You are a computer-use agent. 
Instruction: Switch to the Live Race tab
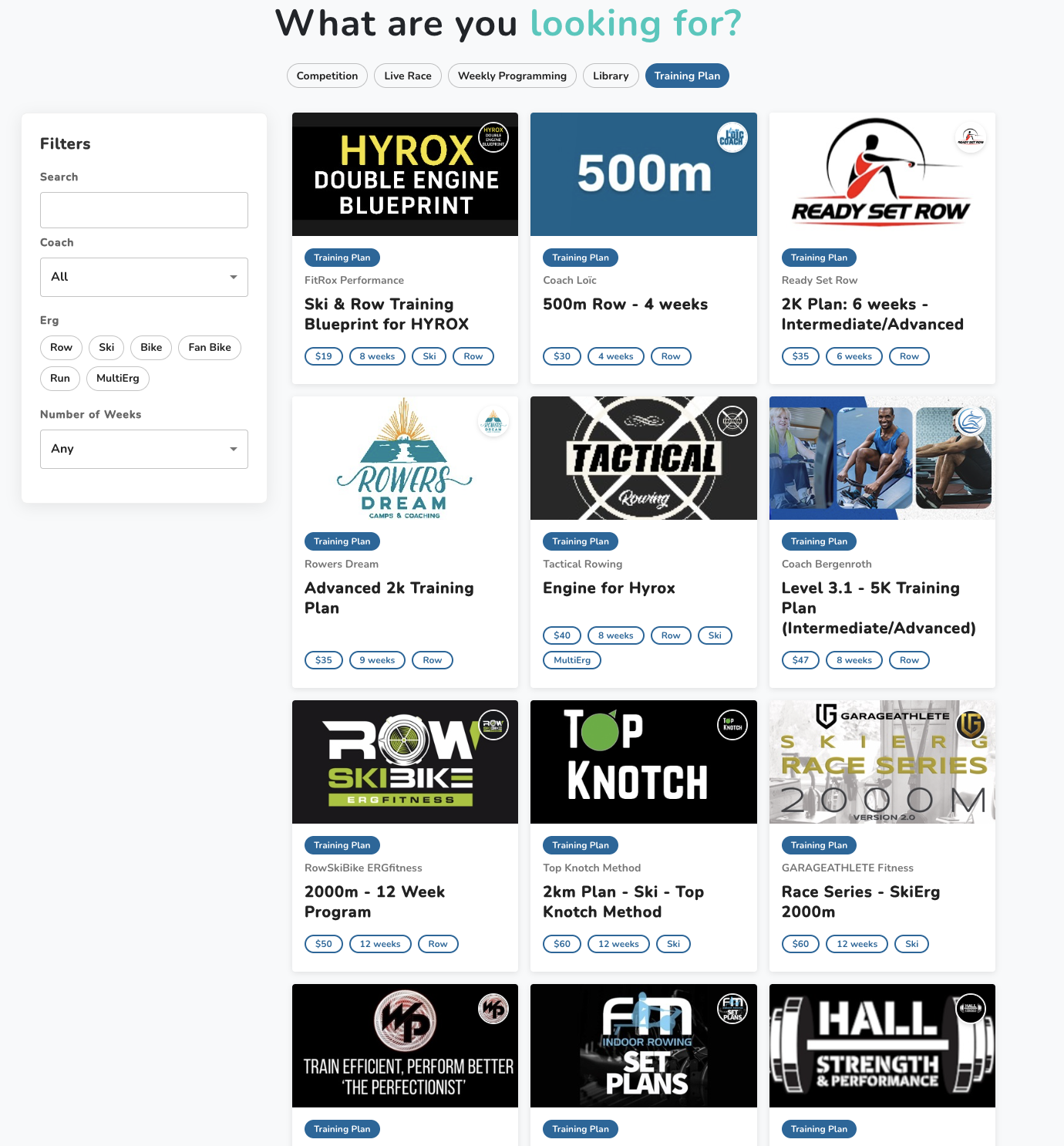pyautogui.click(x=408, y=76)
